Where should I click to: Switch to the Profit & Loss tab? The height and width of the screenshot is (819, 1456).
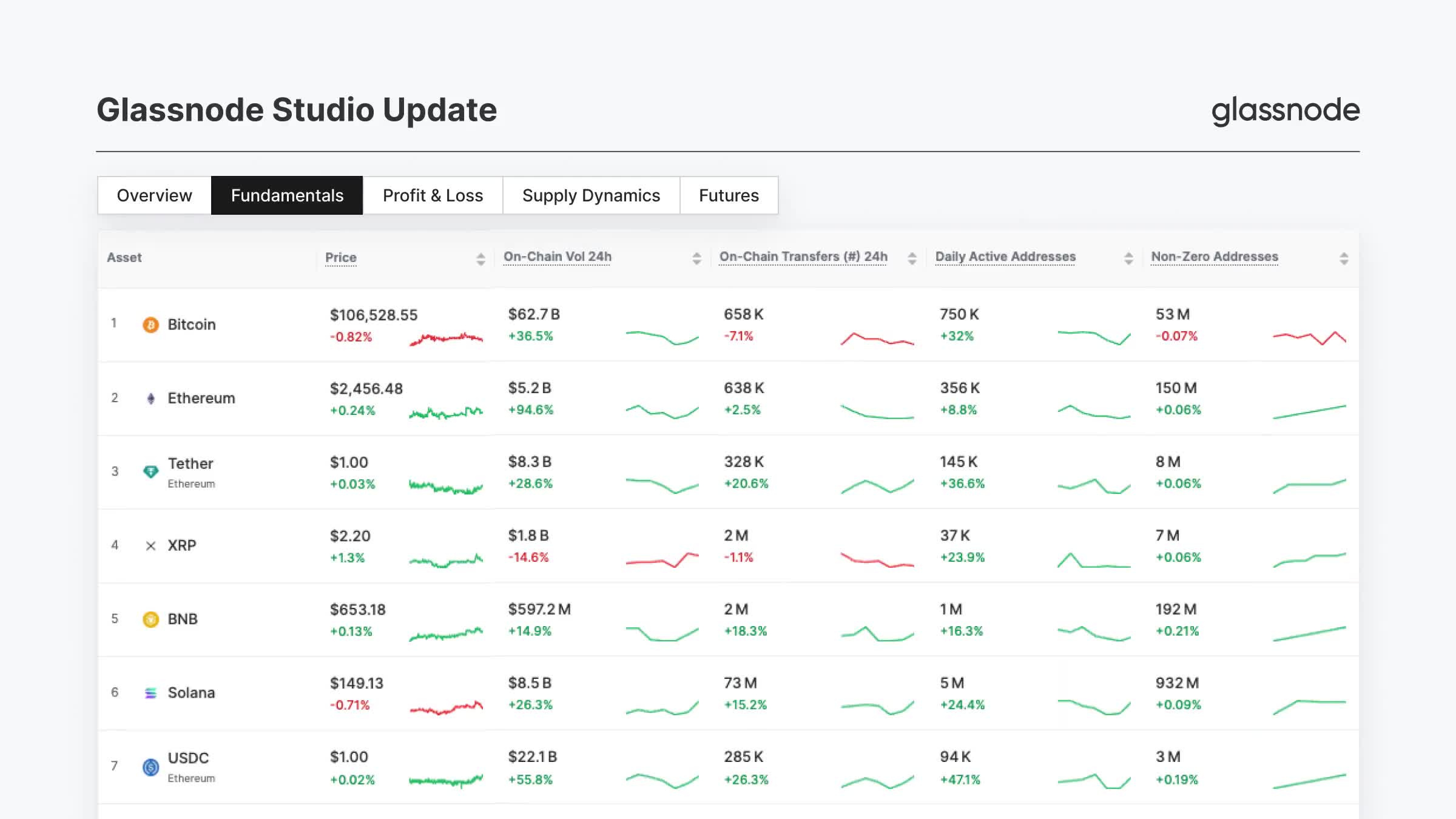click(x=432, y=195)
